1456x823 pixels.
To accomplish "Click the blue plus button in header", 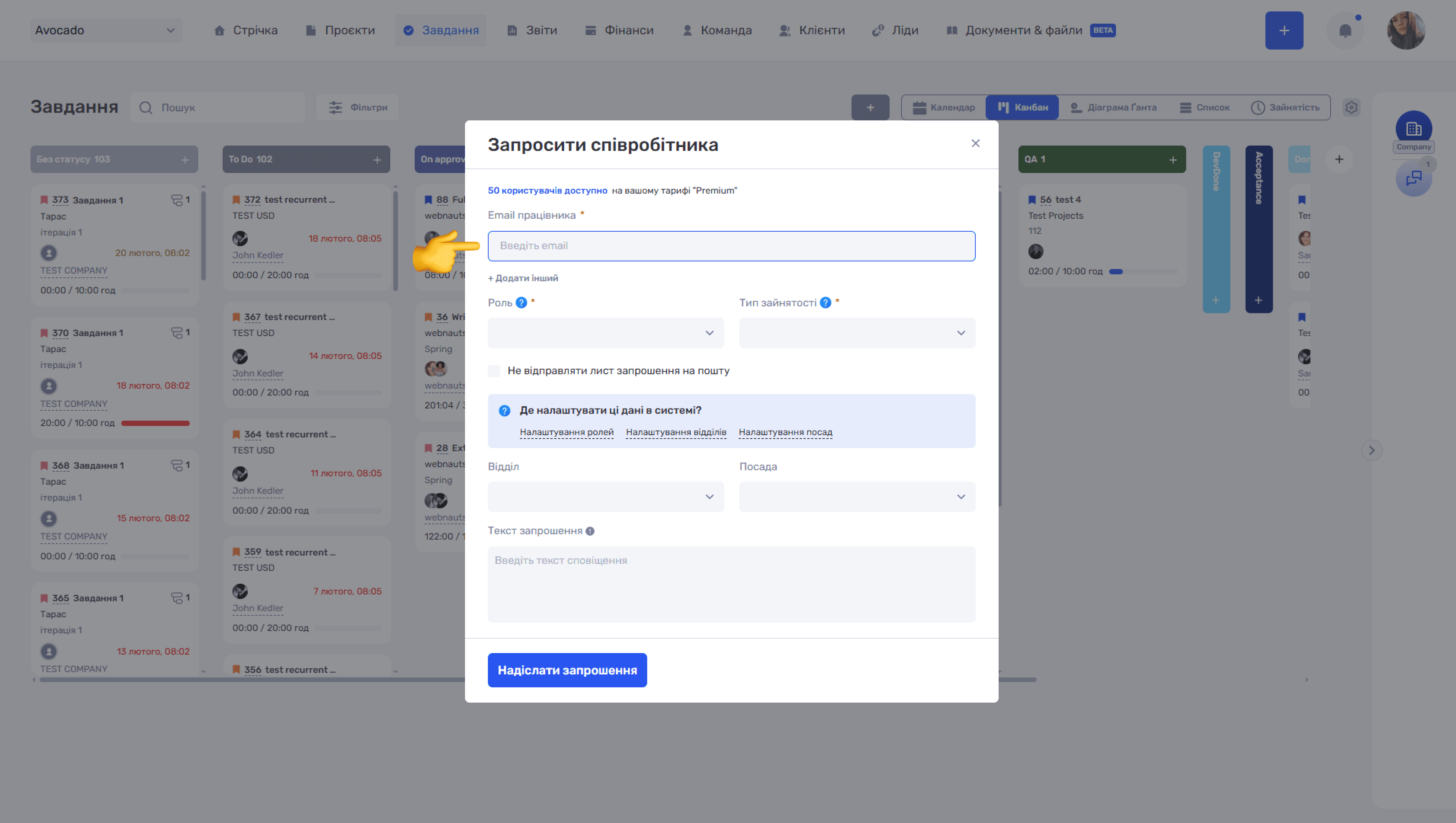I will point(1284,30).
